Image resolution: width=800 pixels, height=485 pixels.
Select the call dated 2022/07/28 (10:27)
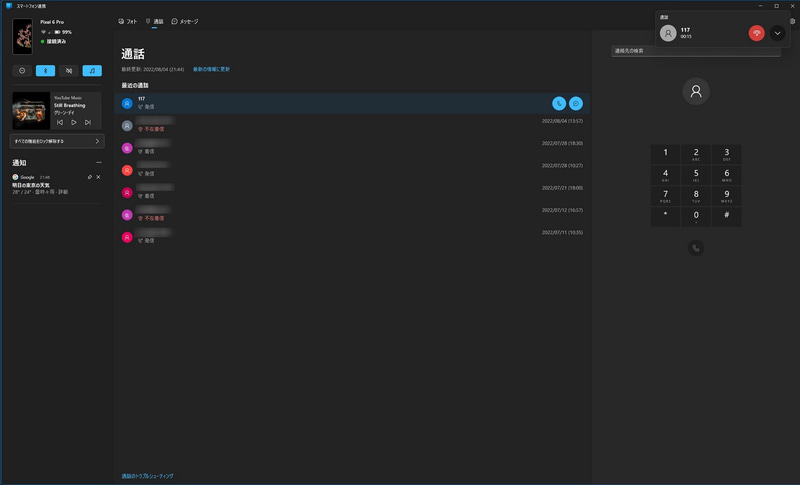point(352,170)
